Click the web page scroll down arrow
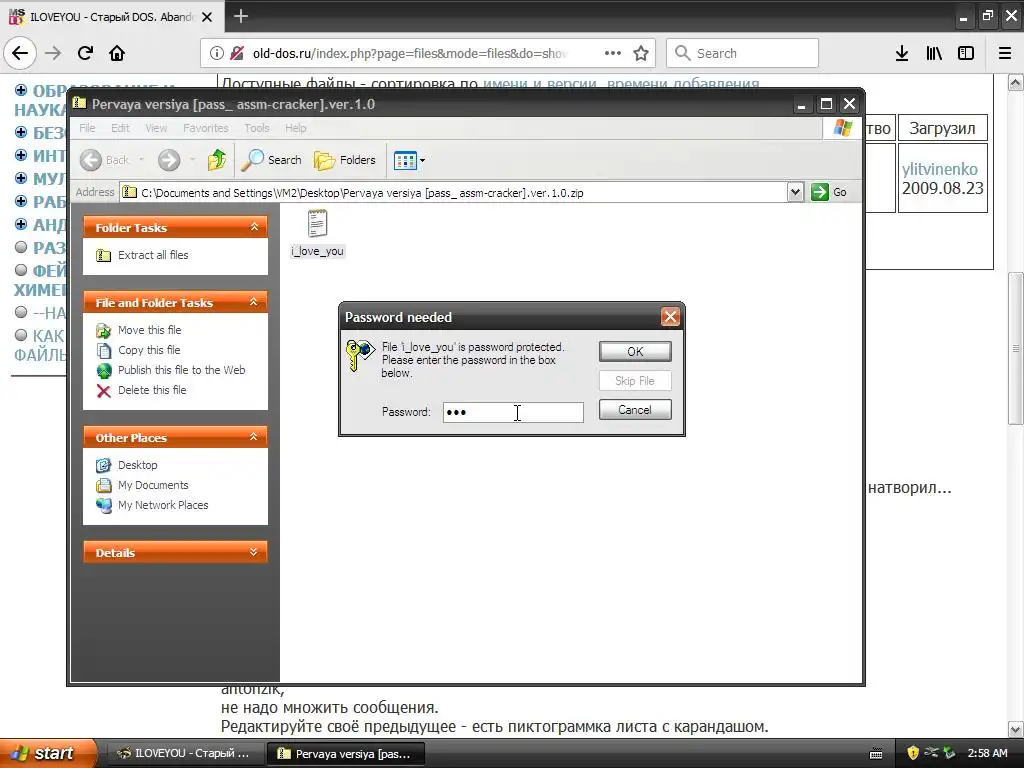1024x768 pixels. (x=1016, y=729)
